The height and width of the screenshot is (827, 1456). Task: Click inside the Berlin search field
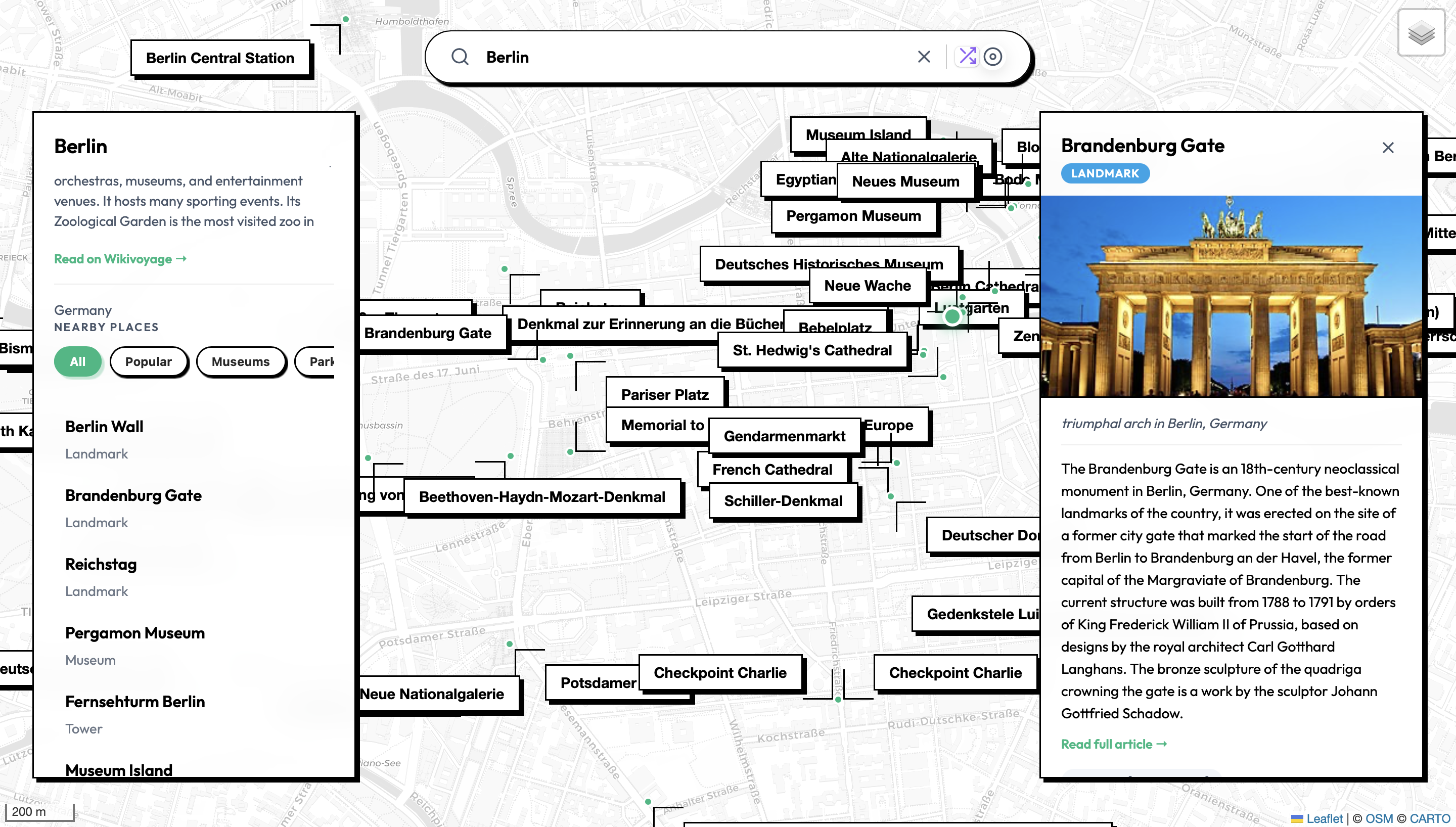[681, 57]
